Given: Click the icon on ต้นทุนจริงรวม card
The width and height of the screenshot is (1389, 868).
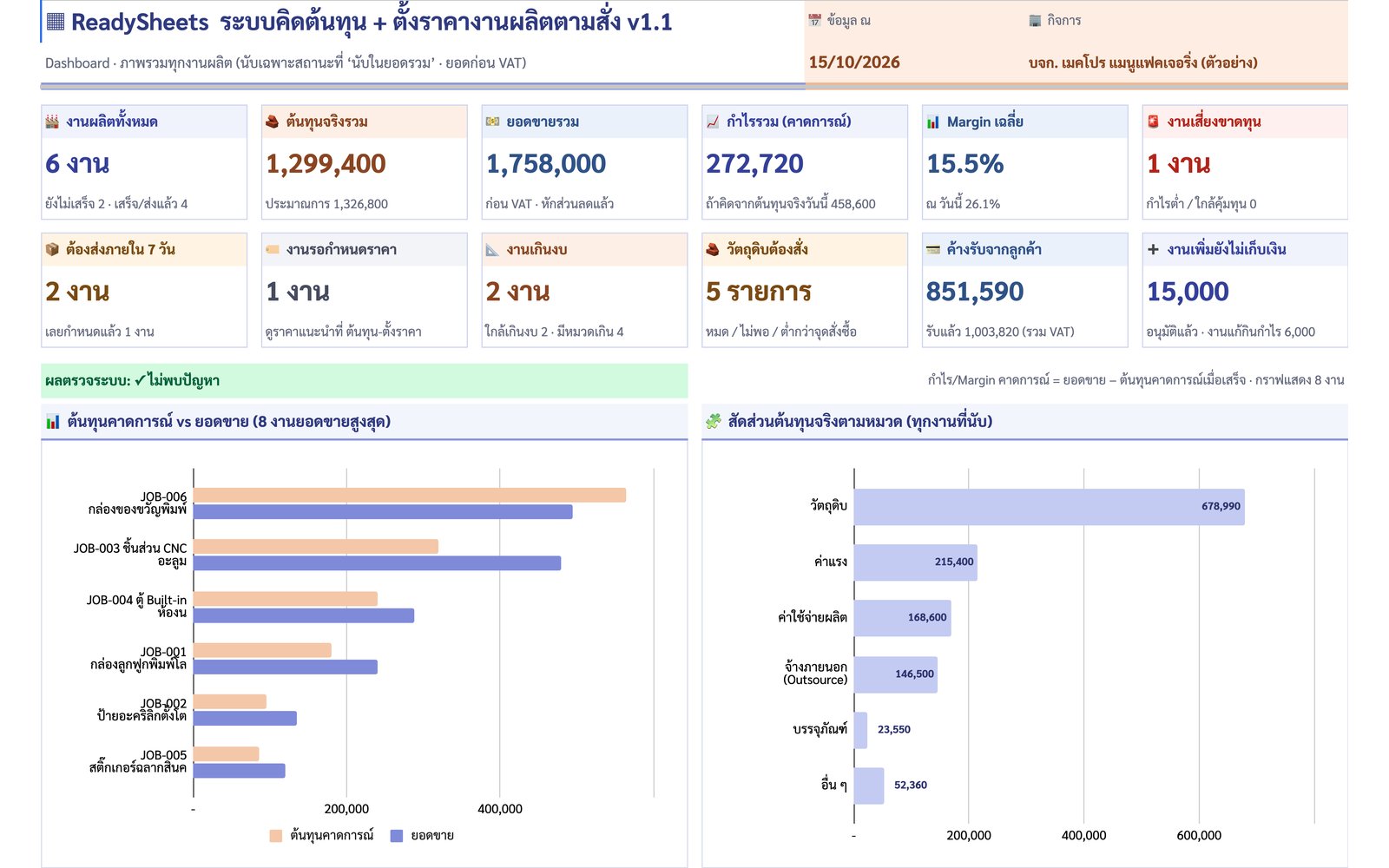Looking at the screenshot, I should [x=272, y=122].
